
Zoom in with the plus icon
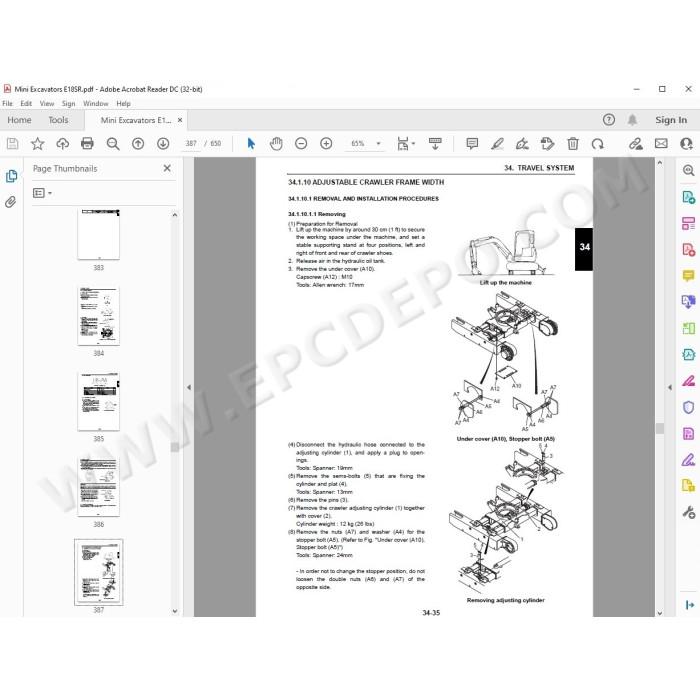tap(326, 143)
